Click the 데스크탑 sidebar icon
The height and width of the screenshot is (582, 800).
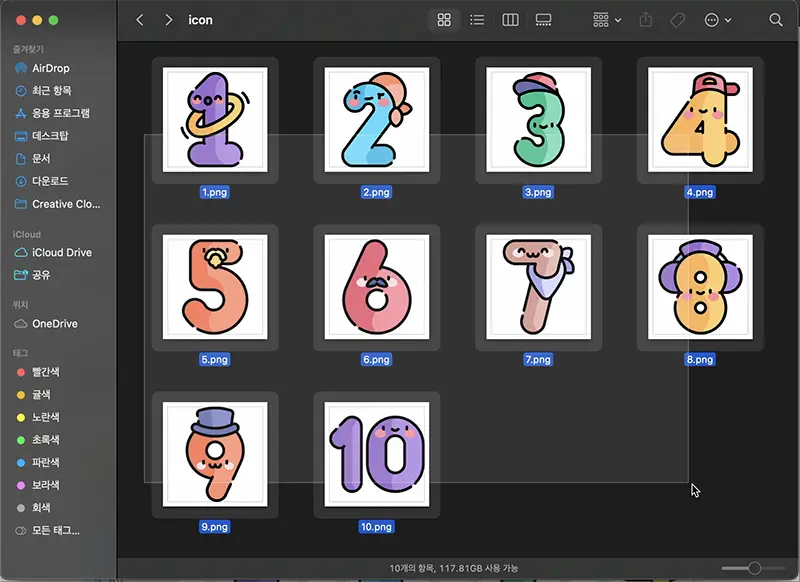tap(21, 136)
